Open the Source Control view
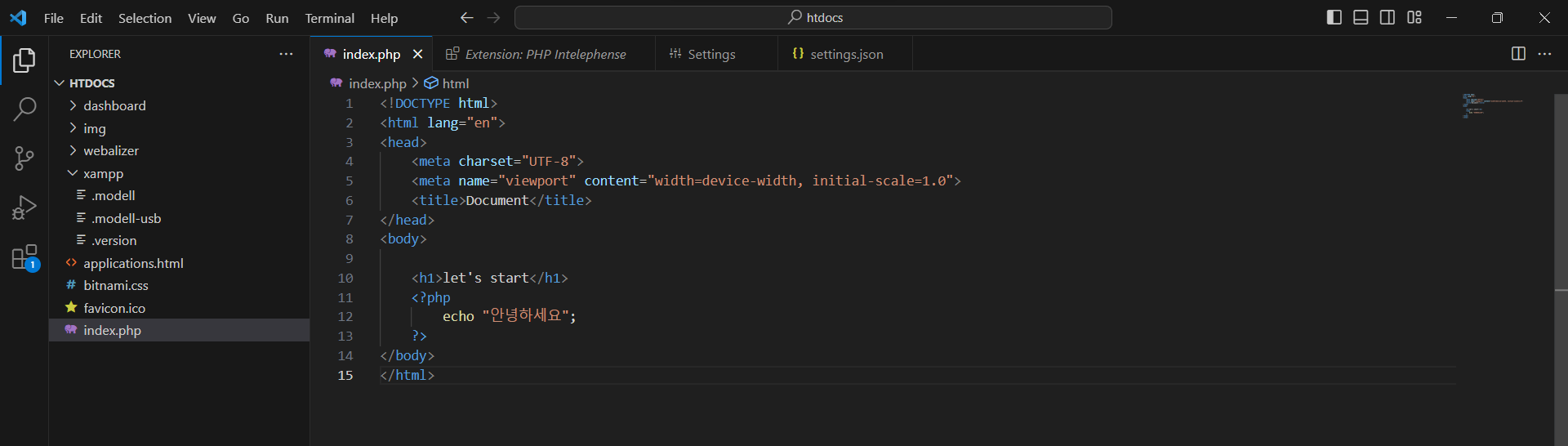The width and height of the screenshot is (1568, 446). click(24, 158)
